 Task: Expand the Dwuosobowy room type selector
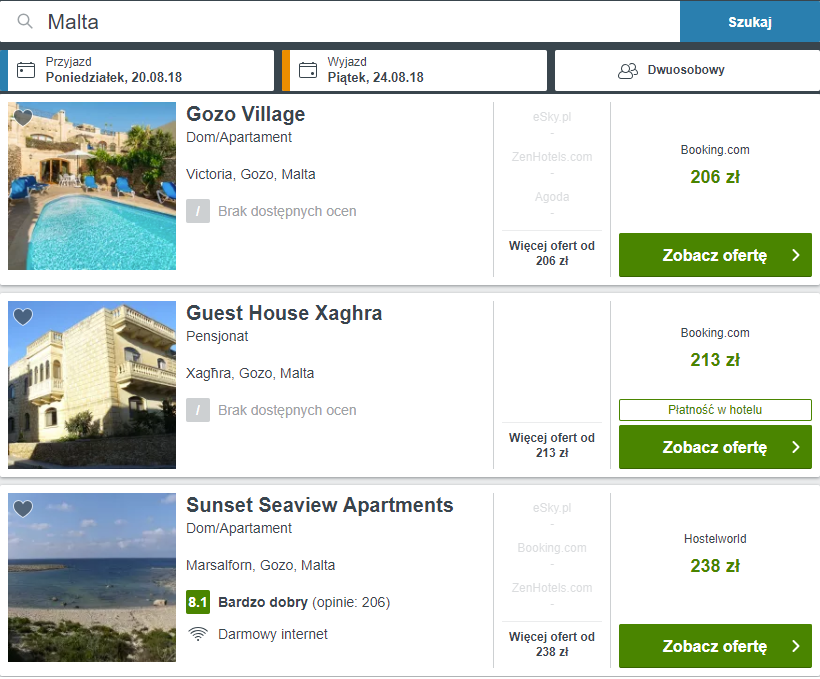click(x=686, y=71)
